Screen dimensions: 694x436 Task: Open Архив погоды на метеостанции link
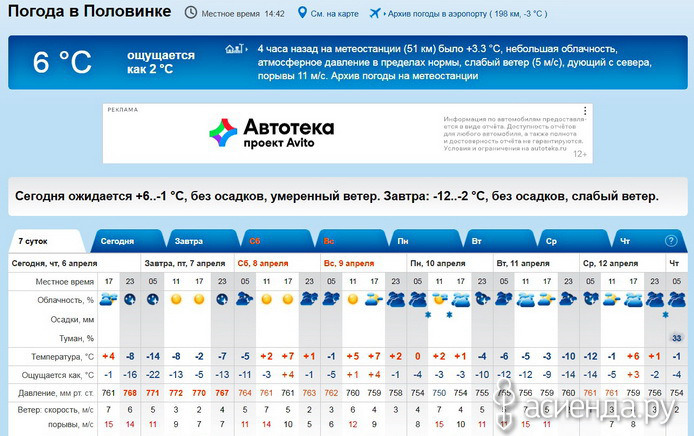coord(405,76)
